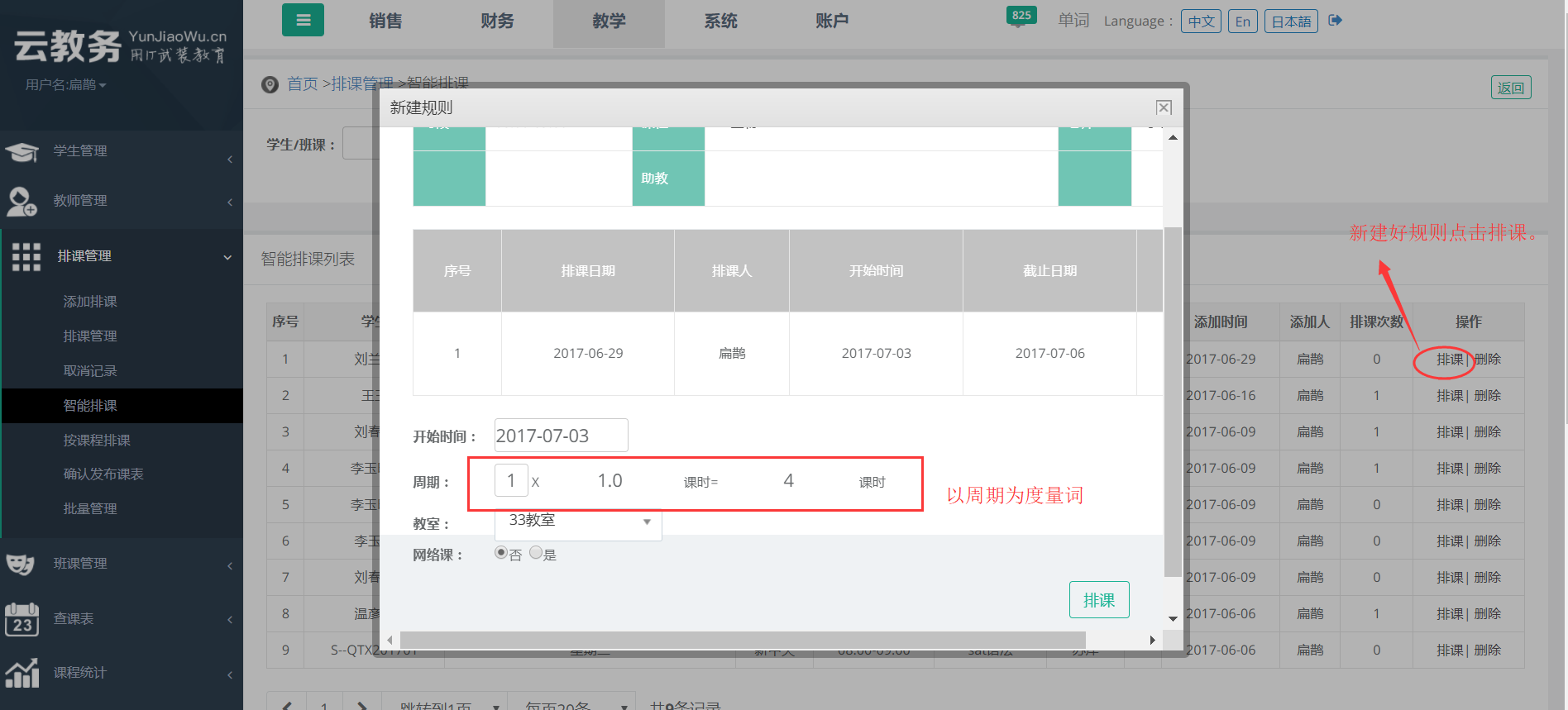Click the 开始时间 date input field
Image resolution: width=1568 pixels, height=710 pixels.
561,436
